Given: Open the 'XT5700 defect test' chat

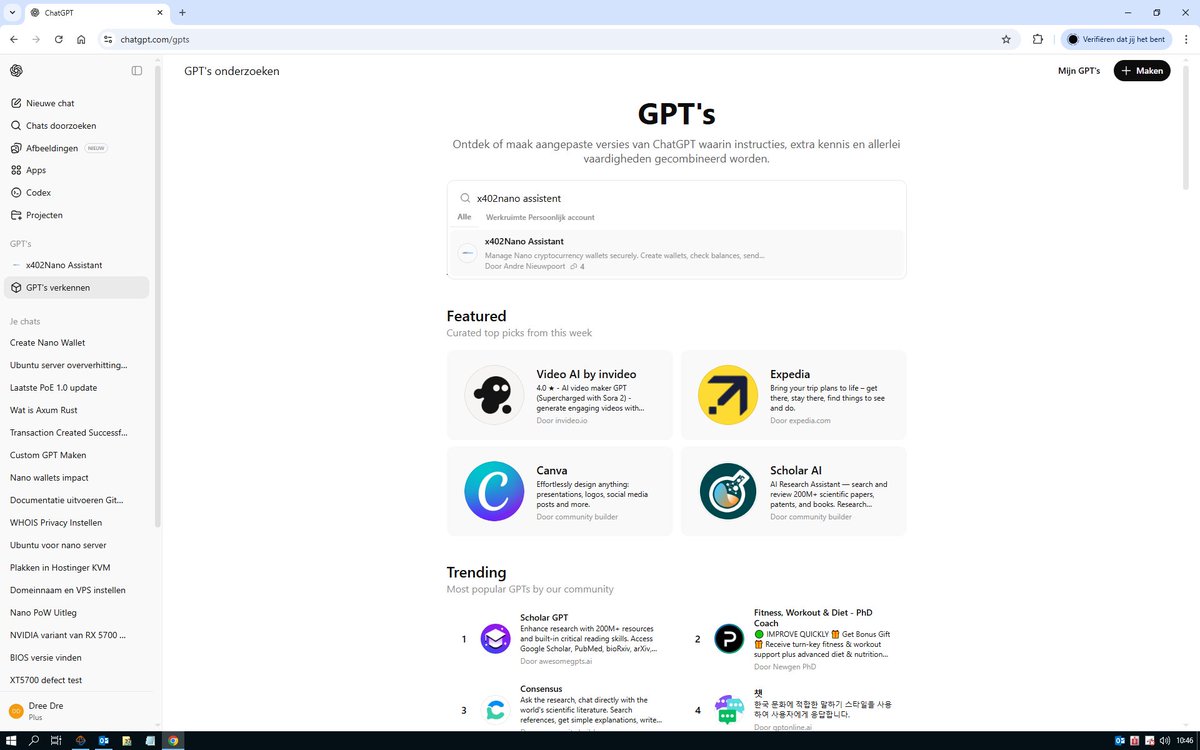Looking at the screenshot, I should pyautogui.click(x=77, y=680).
